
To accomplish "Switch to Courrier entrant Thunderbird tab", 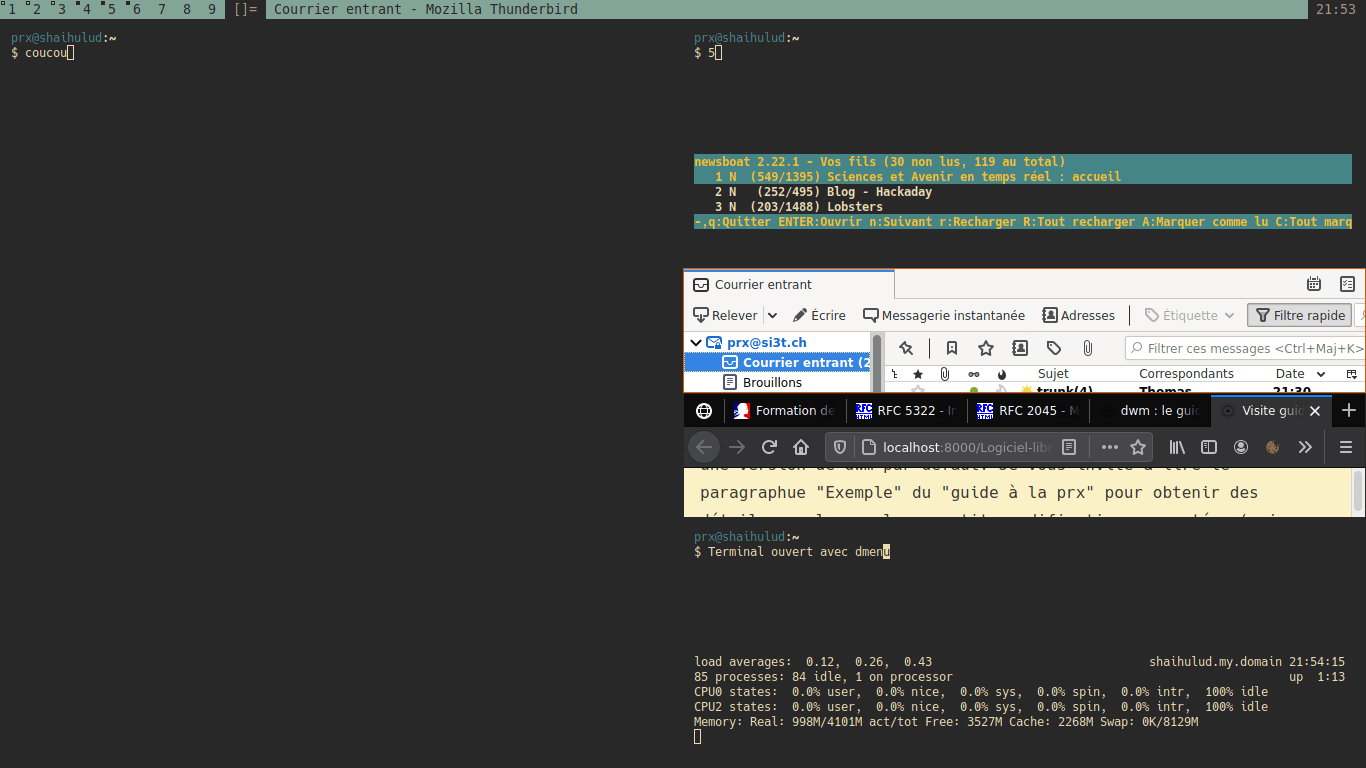I will tap(790, 284).
